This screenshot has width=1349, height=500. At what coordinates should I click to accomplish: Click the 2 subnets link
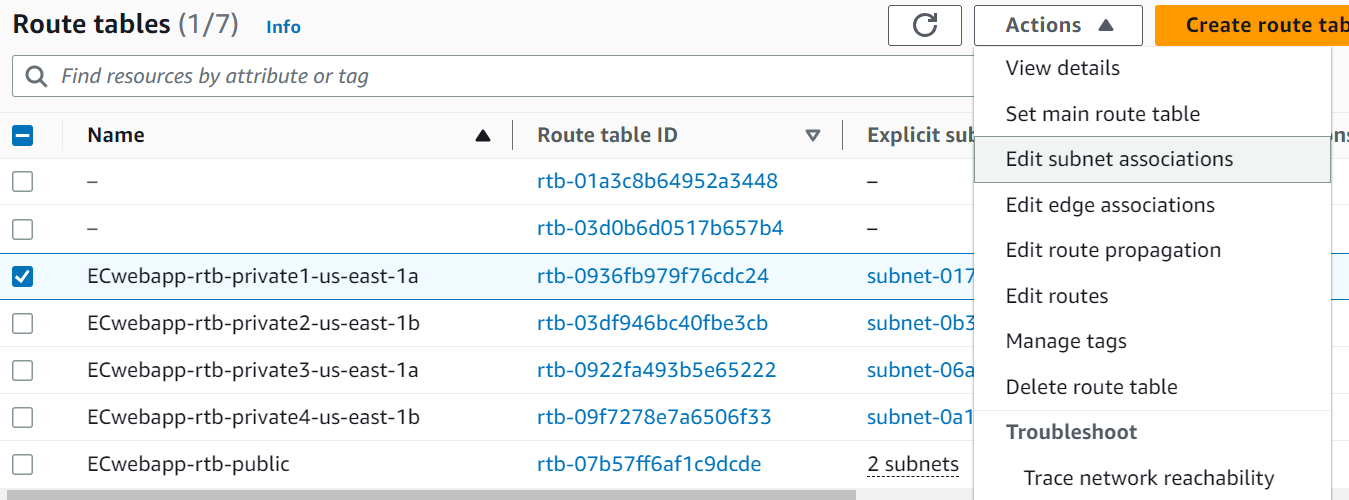click(x=912, y=465)
